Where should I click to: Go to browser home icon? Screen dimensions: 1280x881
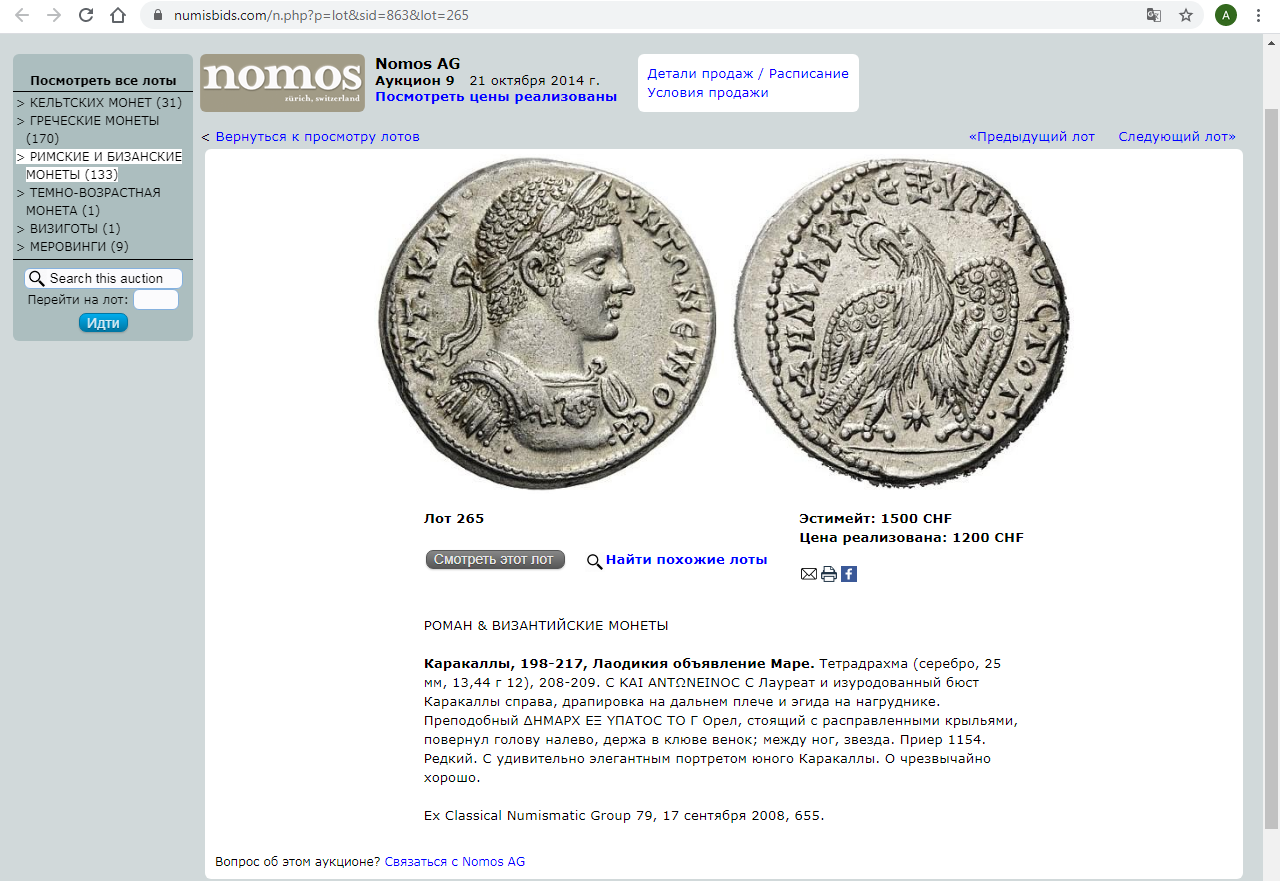(x=118, y=15)
